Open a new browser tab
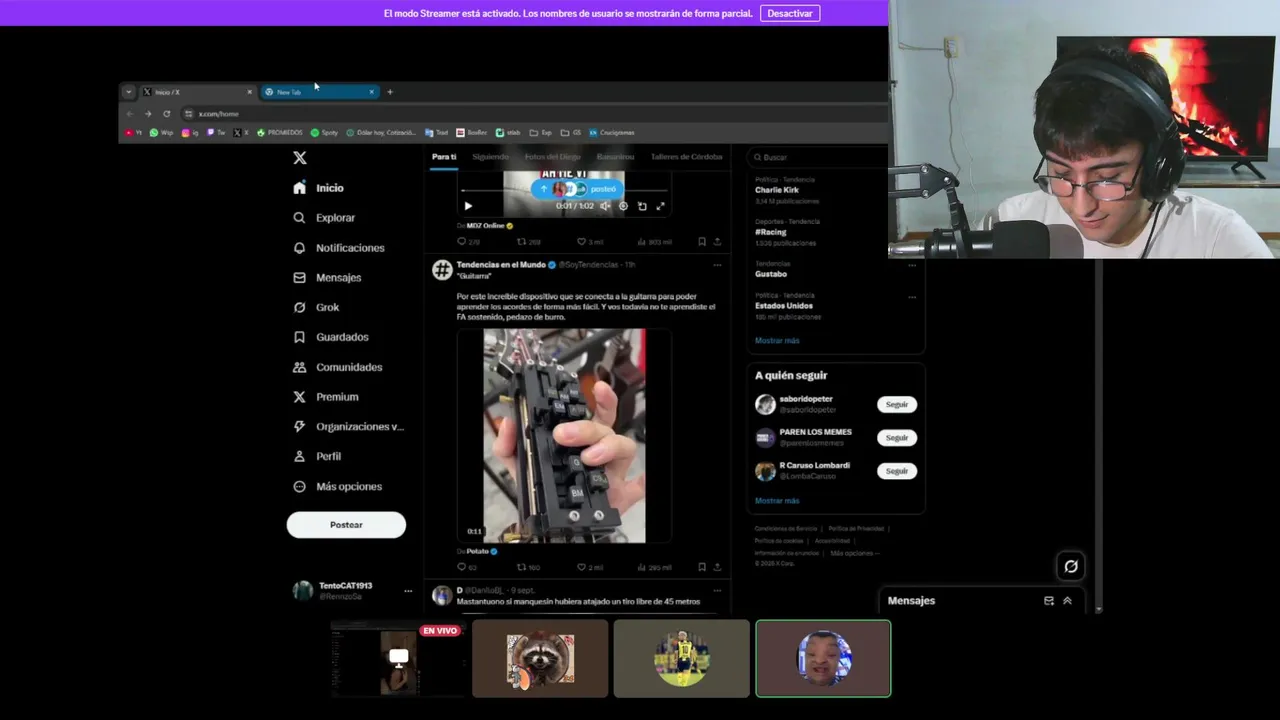 390,92
